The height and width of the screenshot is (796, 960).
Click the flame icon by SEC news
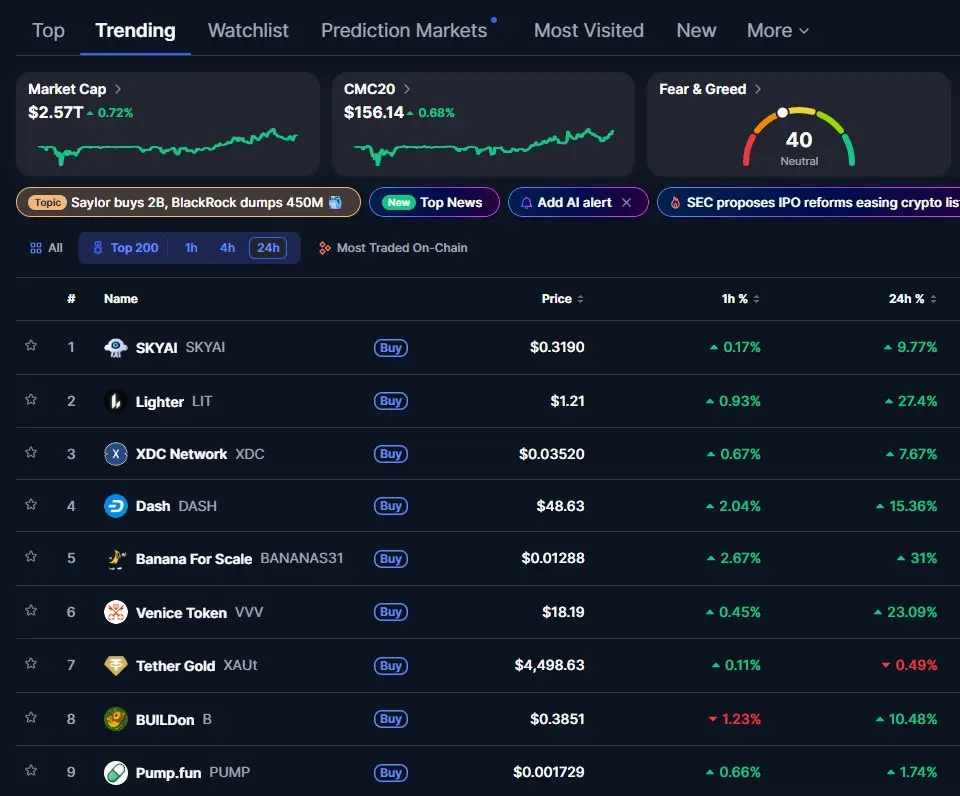[x=675, y=203]
